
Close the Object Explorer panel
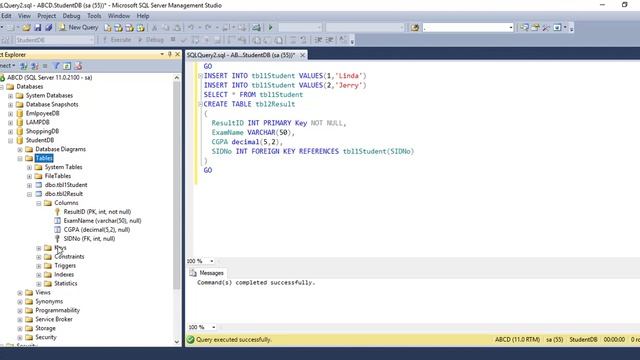tap(178, 54)
